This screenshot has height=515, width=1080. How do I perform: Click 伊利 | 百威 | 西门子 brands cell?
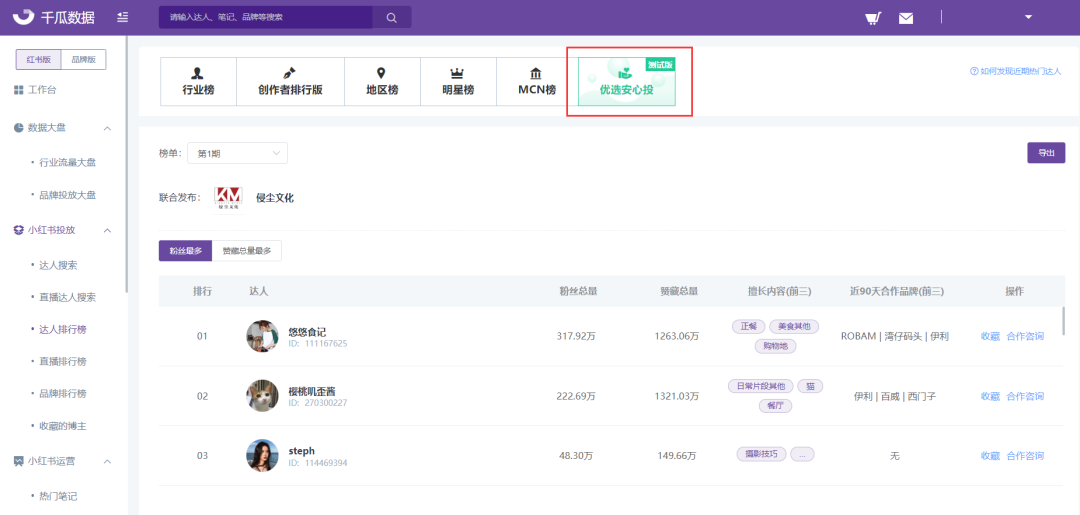(x=895, y=397)
